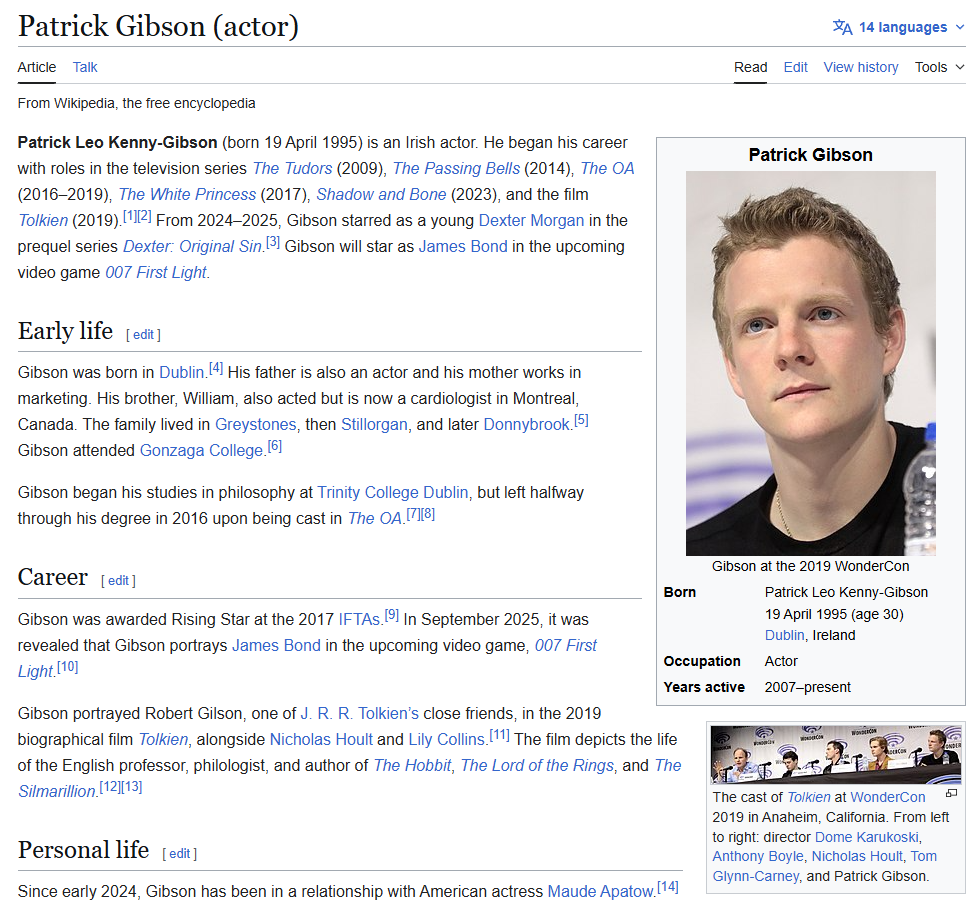Image resolution: width=978 pixels, height=914 pixels.
Task: Open Trinity College Dublin link
Action: tap(392, 493)
